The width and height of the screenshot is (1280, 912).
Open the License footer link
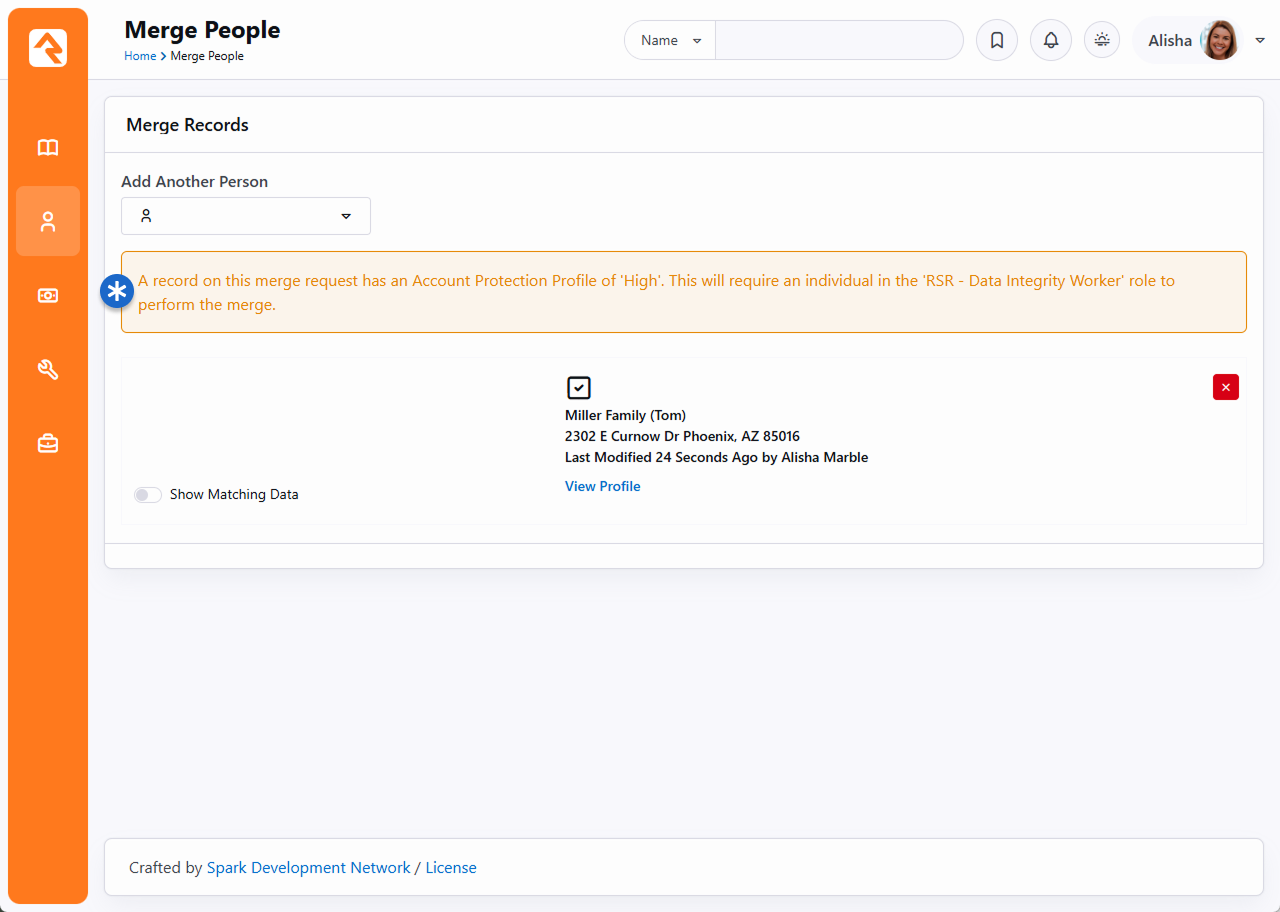[x=451, y=868]
